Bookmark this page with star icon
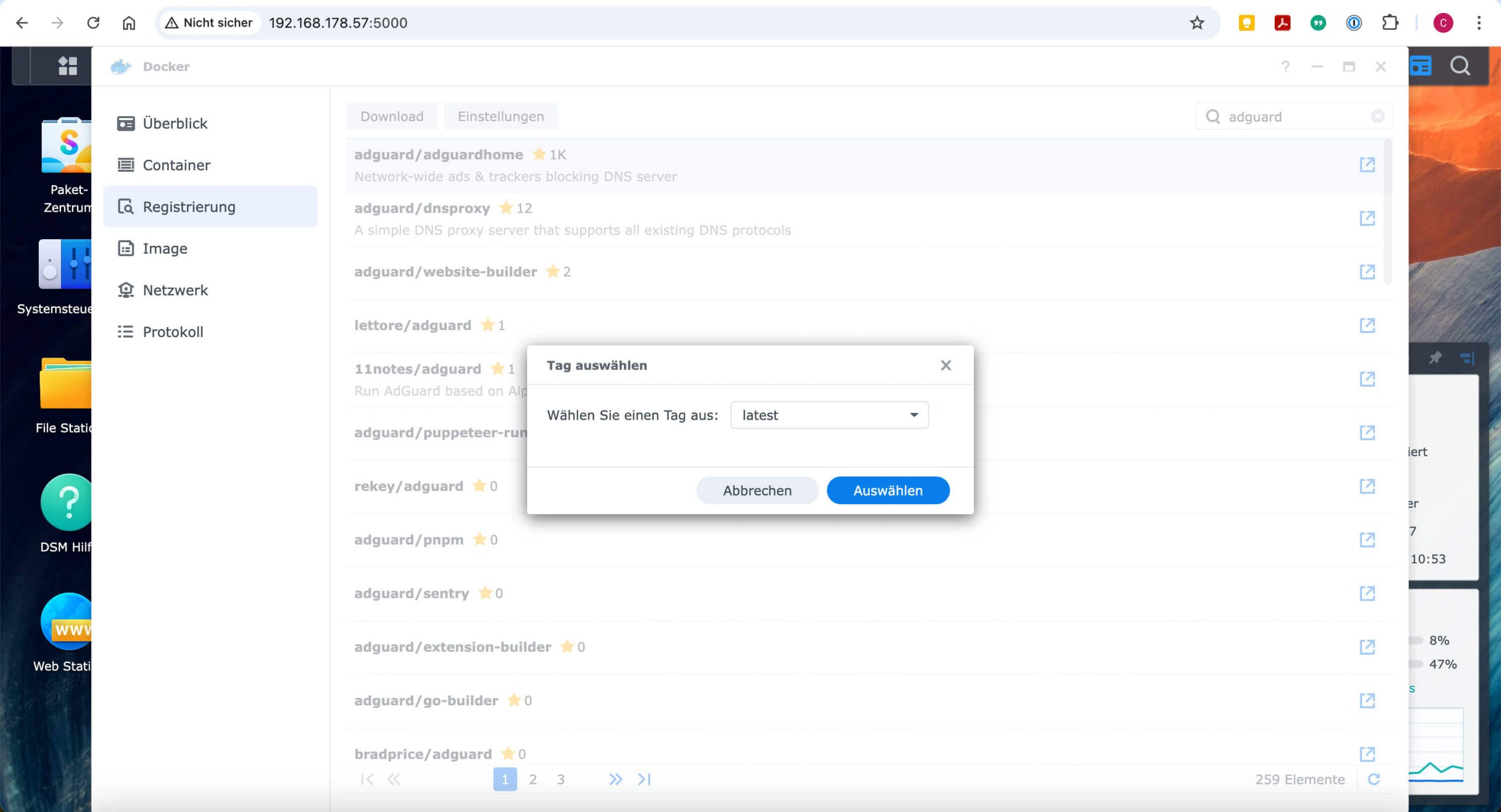This screenshot has height=812, width=1501. click(1197, 23)
